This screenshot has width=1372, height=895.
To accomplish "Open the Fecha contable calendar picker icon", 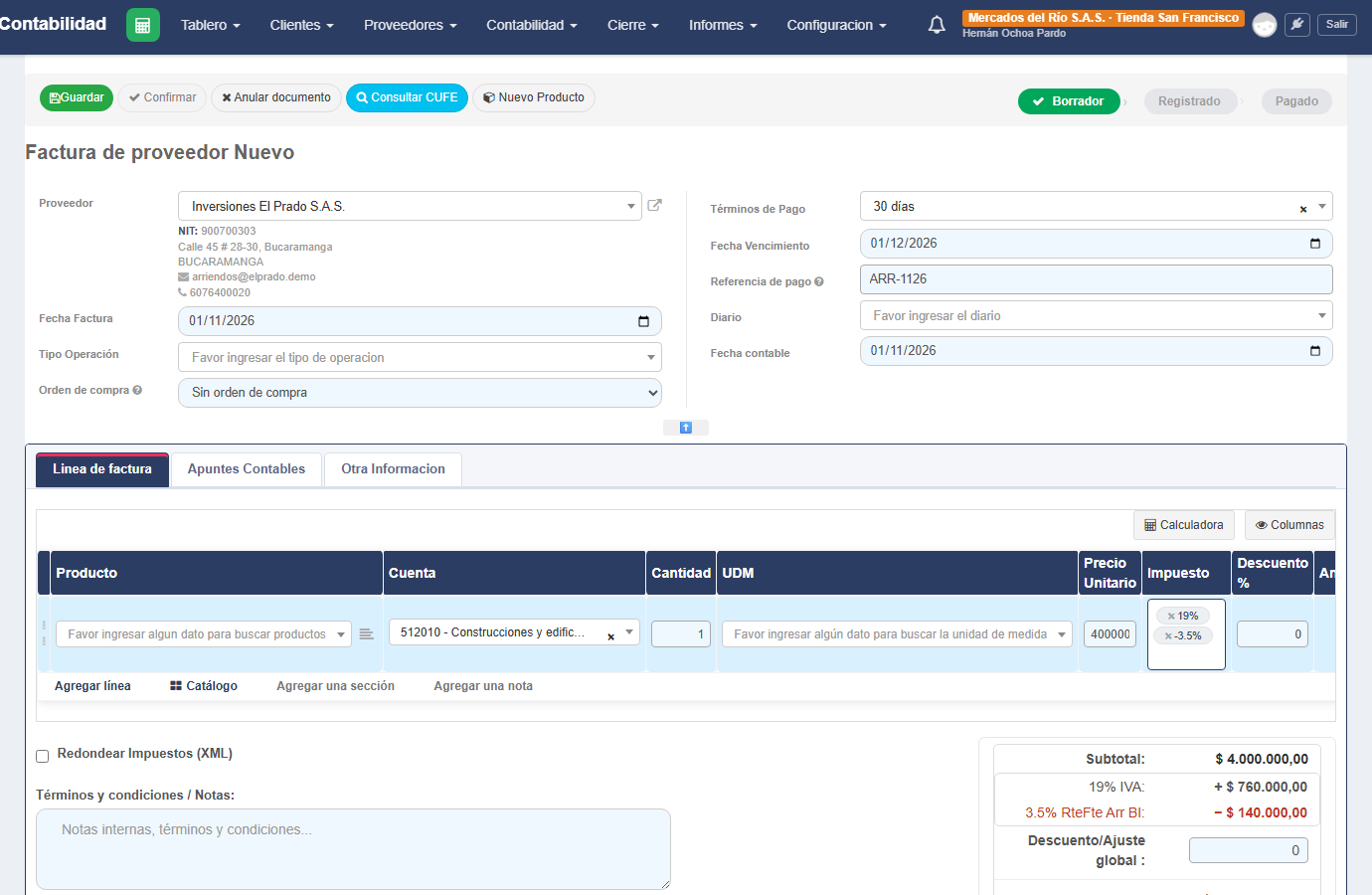I will pyautogui.click(x=1315, y=351).
